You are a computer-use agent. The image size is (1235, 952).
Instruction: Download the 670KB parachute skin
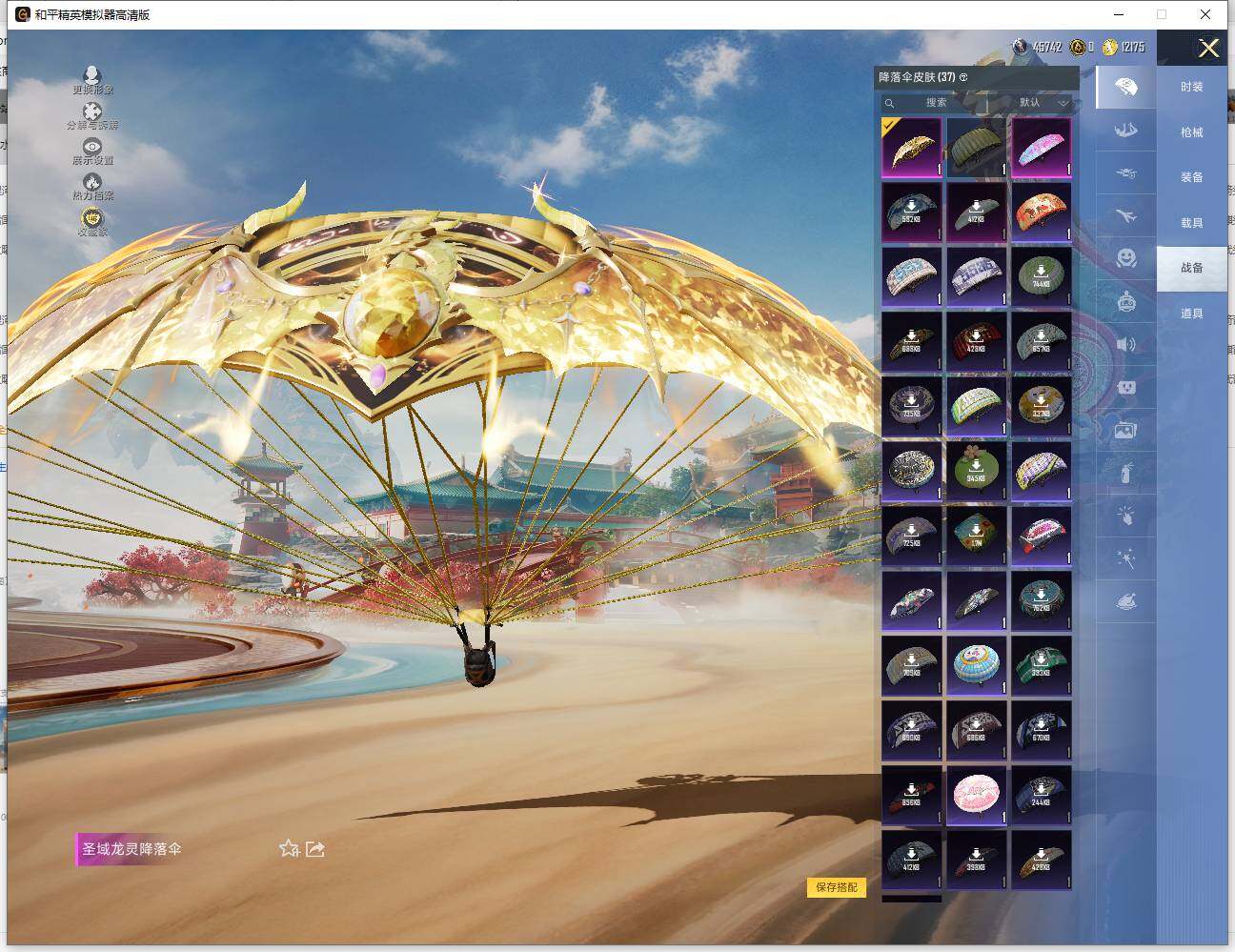1042,730
